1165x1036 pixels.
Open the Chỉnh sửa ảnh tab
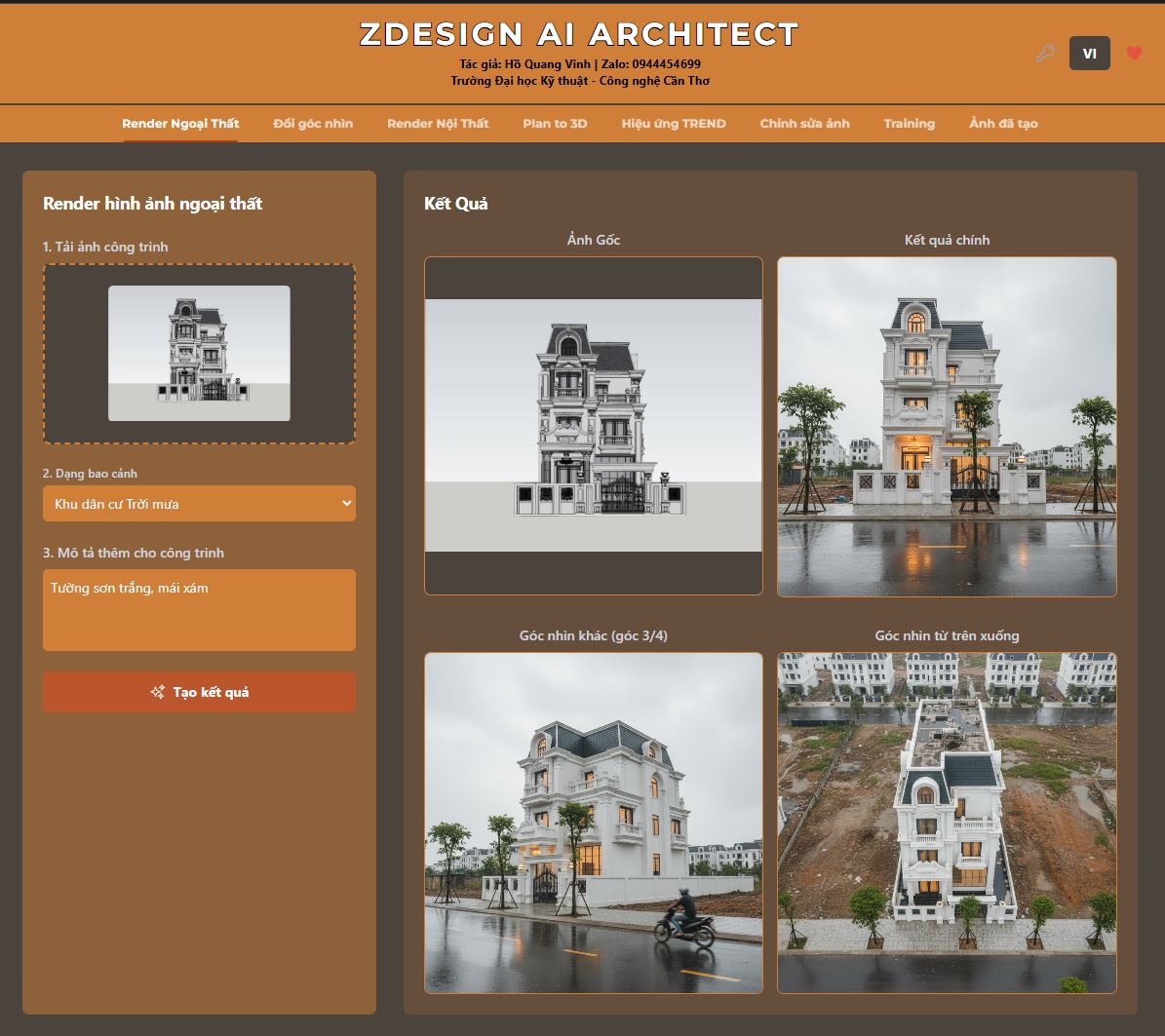[804, 124]
